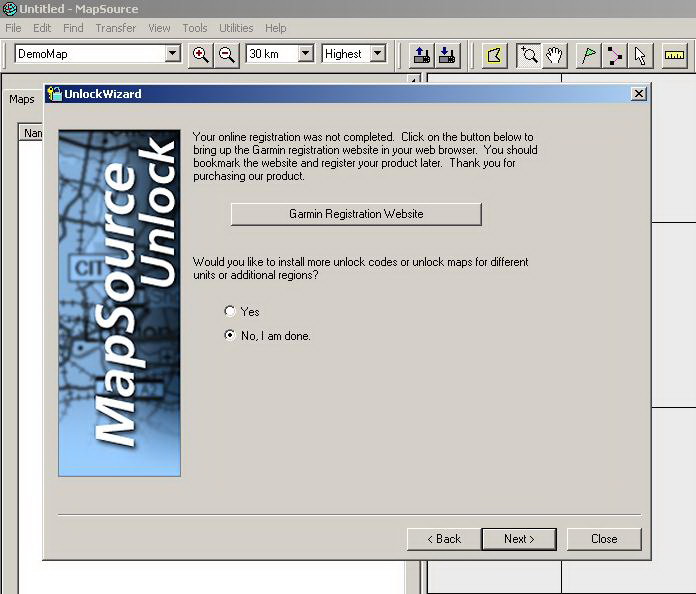Image resolution: width=696 pixels, height=594 pixels.
Task: Click the Back button
Action: click(x=444, y=539)
